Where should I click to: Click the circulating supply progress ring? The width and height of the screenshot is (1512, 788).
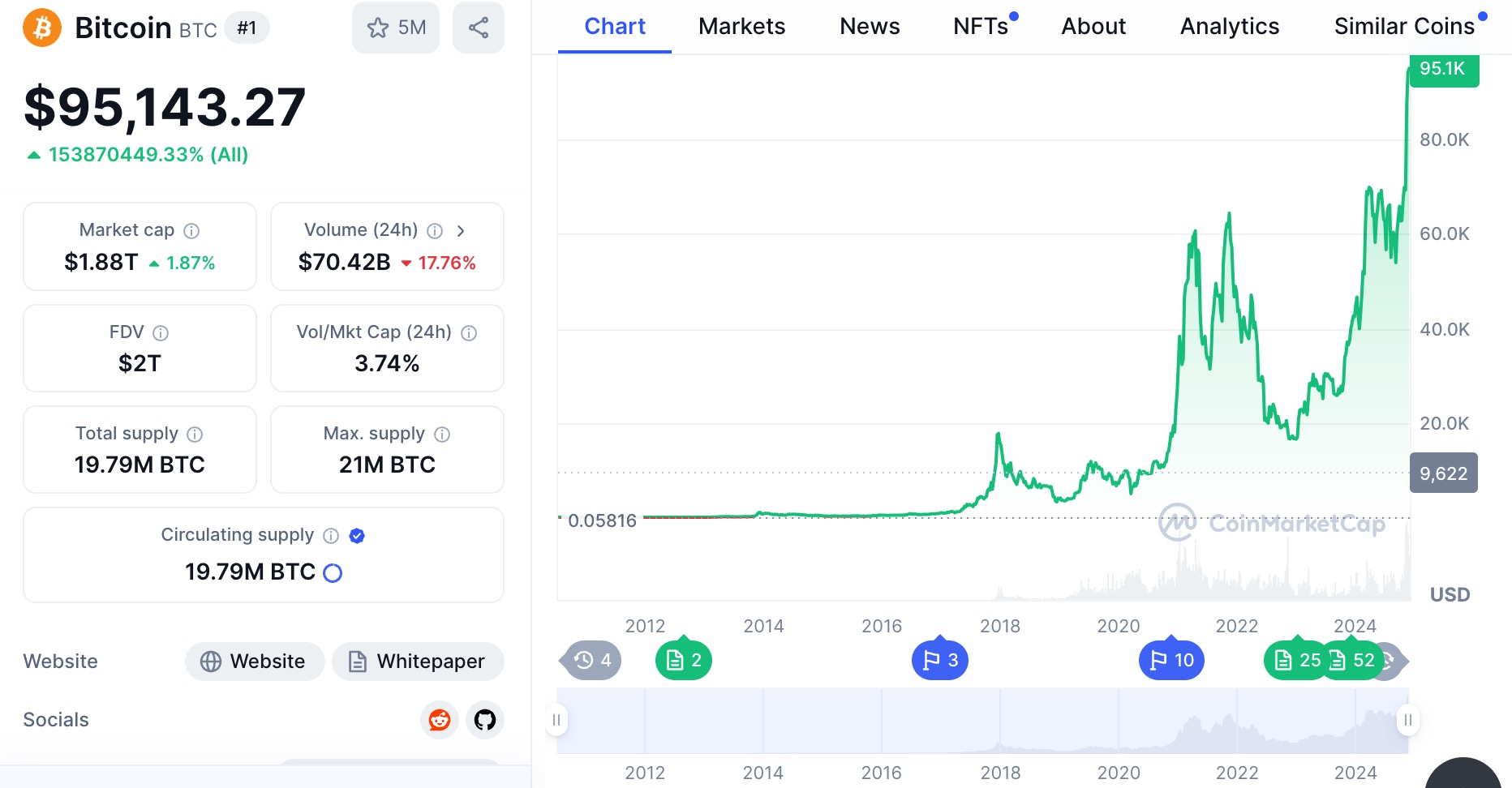point(333,573)
